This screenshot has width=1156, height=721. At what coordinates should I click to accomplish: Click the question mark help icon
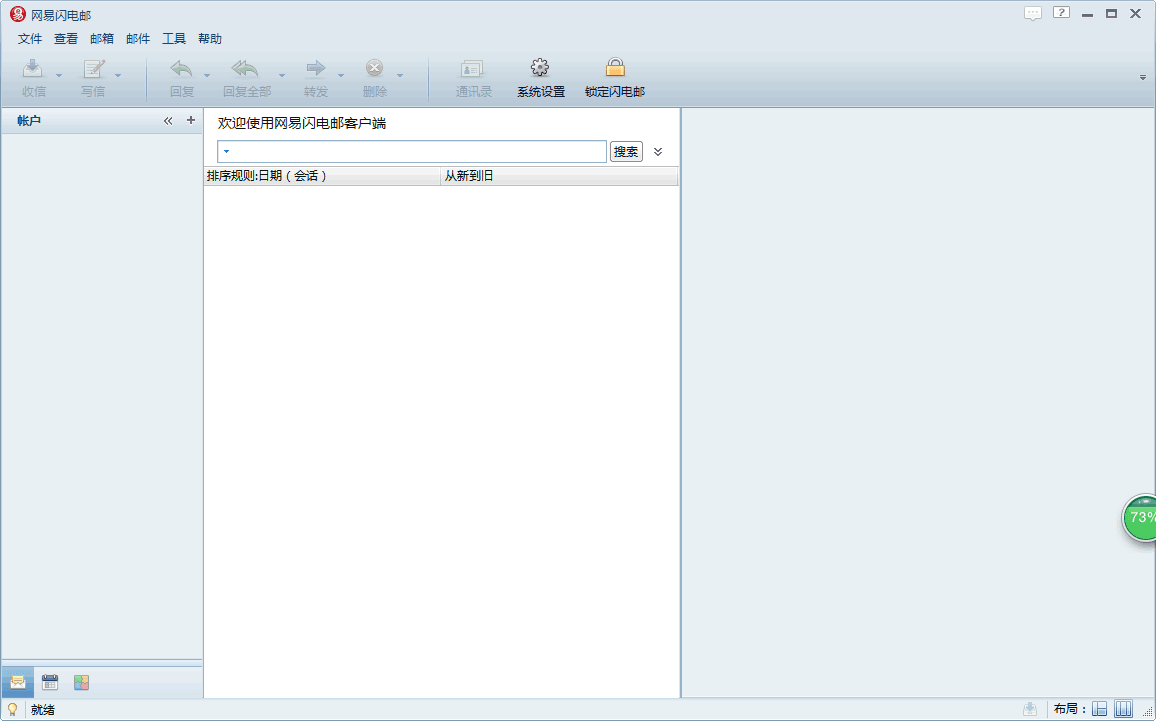pos(1061,13)
